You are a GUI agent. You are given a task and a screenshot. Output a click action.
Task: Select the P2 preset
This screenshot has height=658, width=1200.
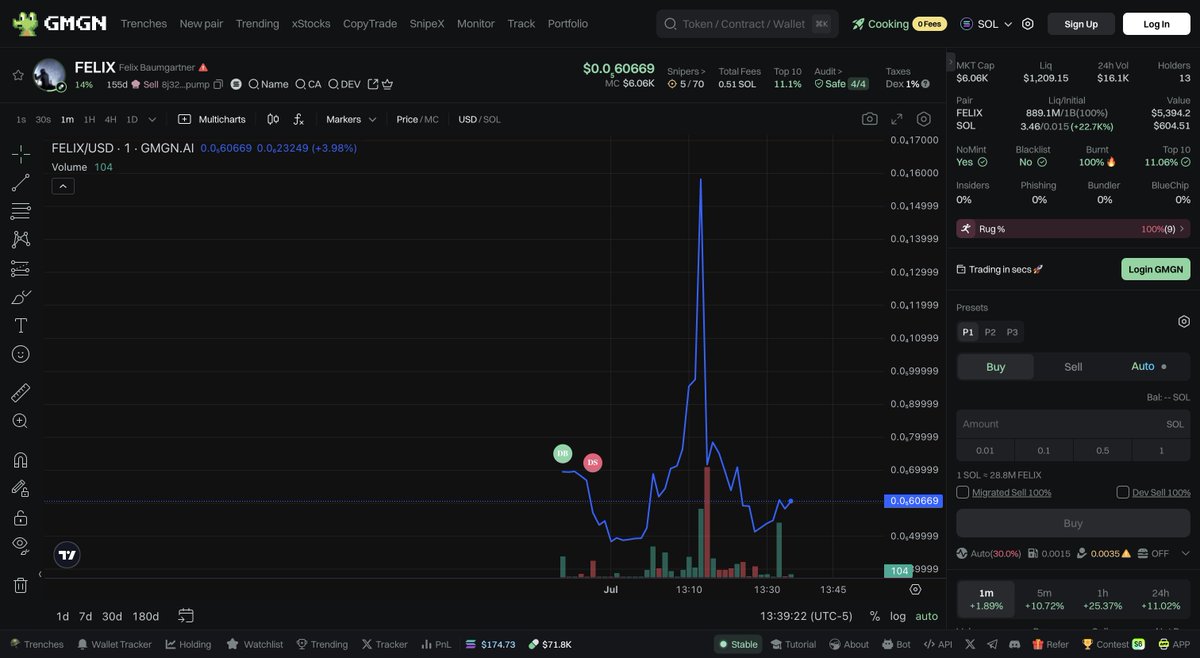(x=990, y=332)
